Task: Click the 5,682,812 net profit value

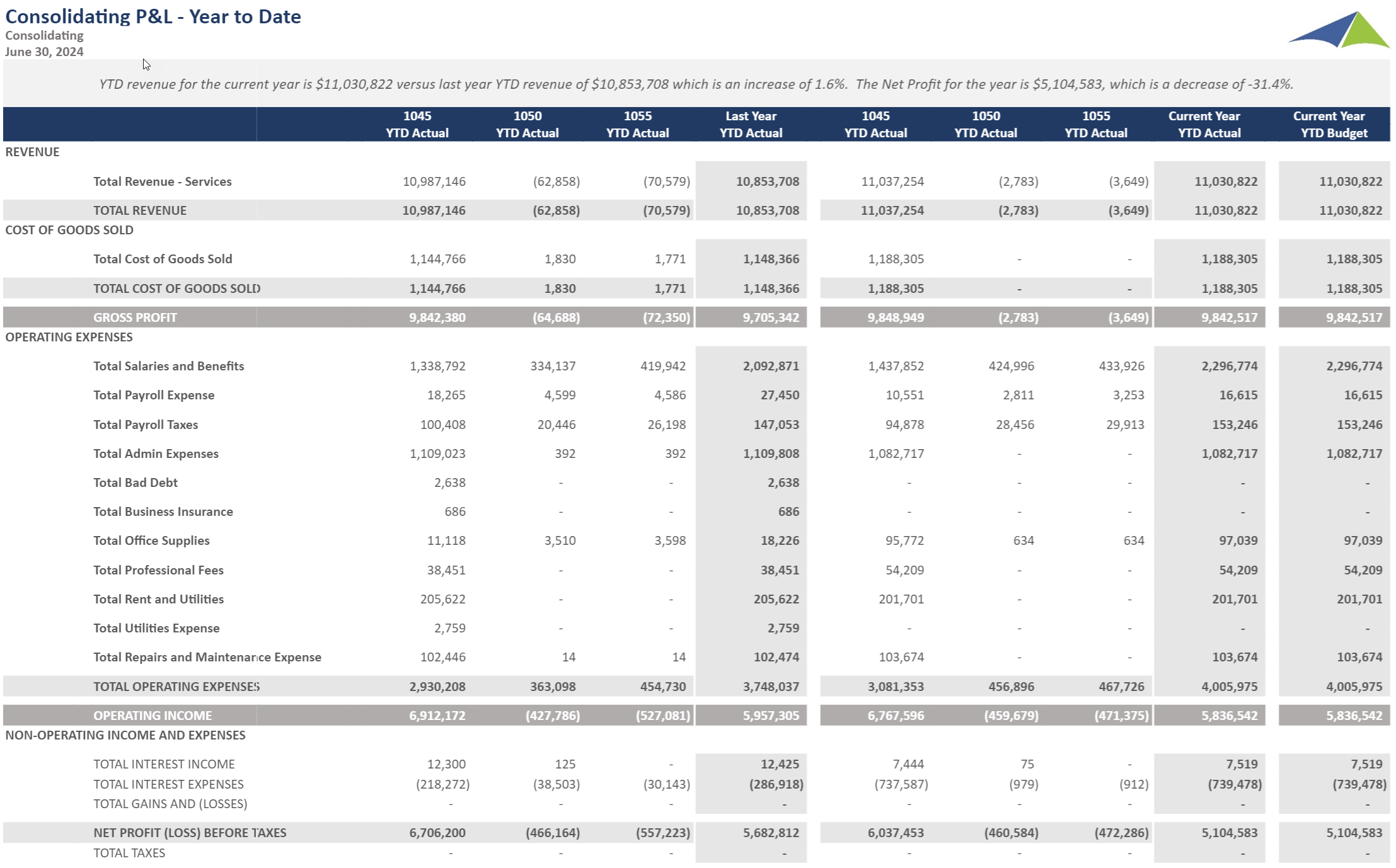Action: tap(770, 833)
